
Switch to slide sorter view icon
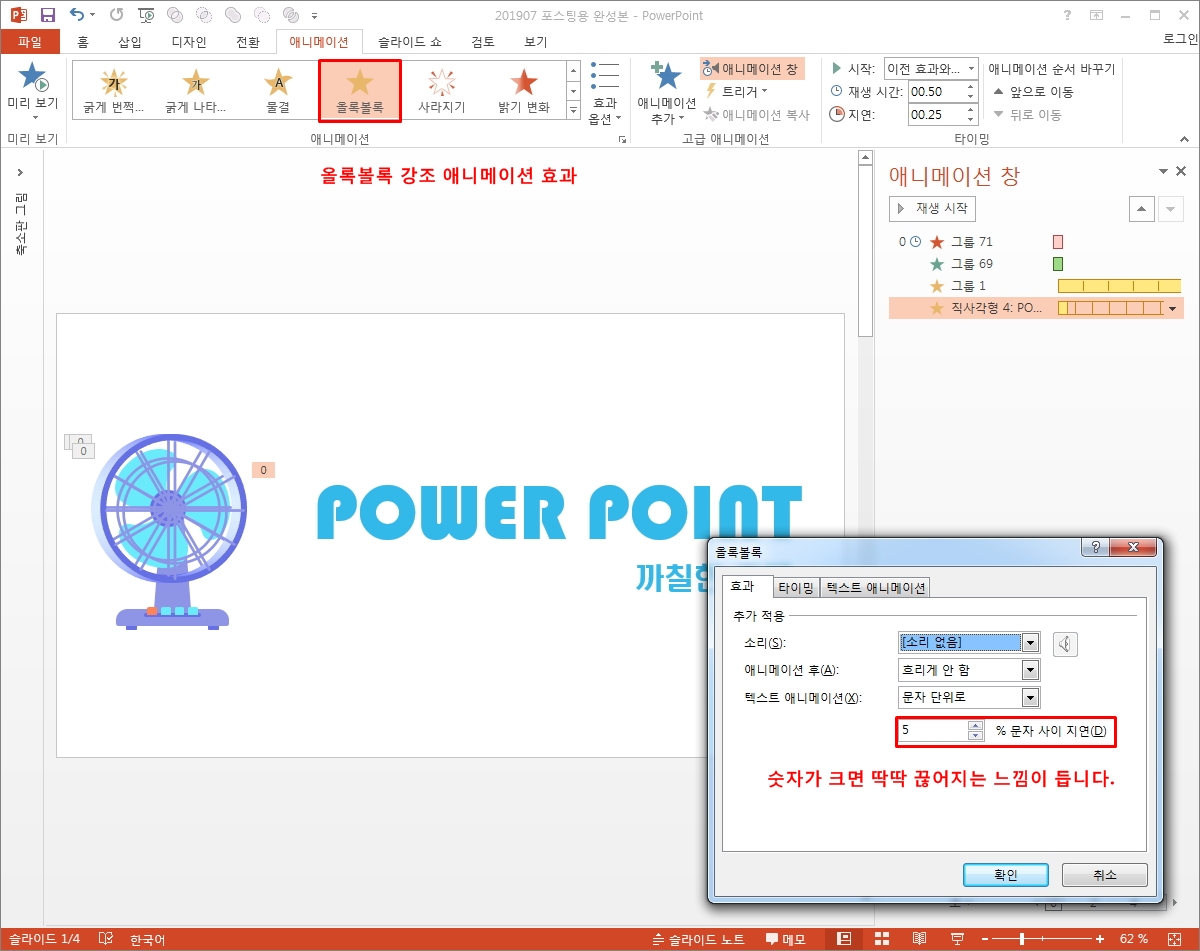tap(881, 939)
